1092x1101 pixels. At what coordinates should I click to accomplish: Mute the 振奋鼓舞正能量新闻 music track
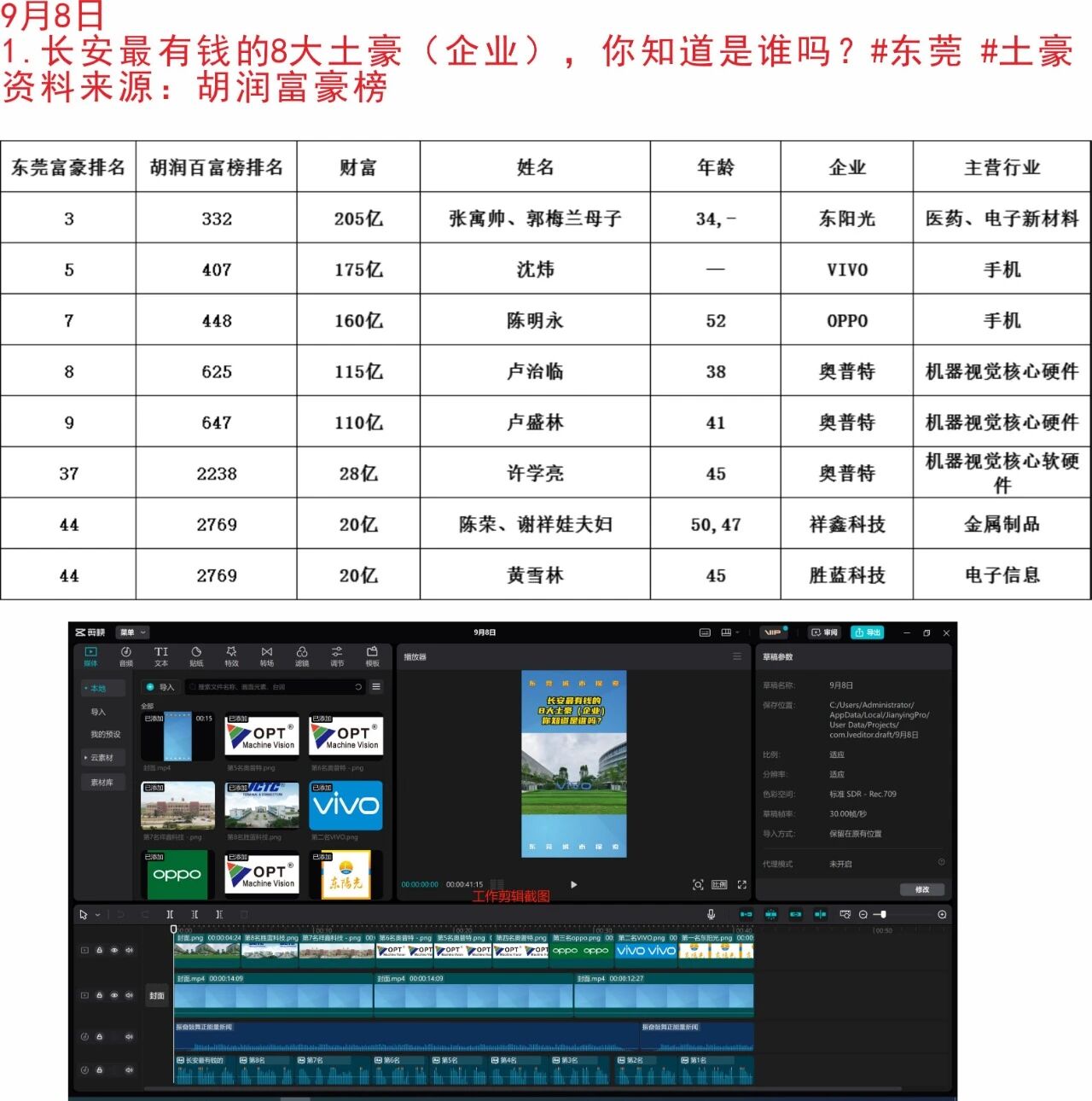(x=130, y=1037)
